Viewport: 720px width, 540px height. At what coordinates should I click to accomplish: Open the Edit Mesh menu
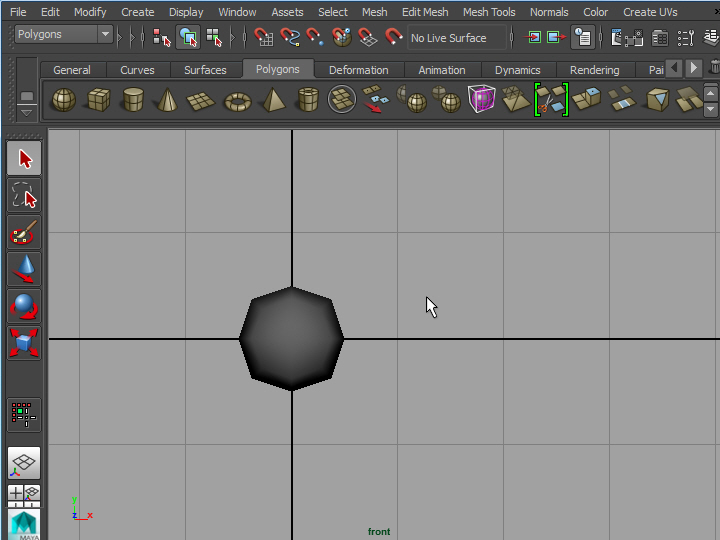tap(425, 12)
